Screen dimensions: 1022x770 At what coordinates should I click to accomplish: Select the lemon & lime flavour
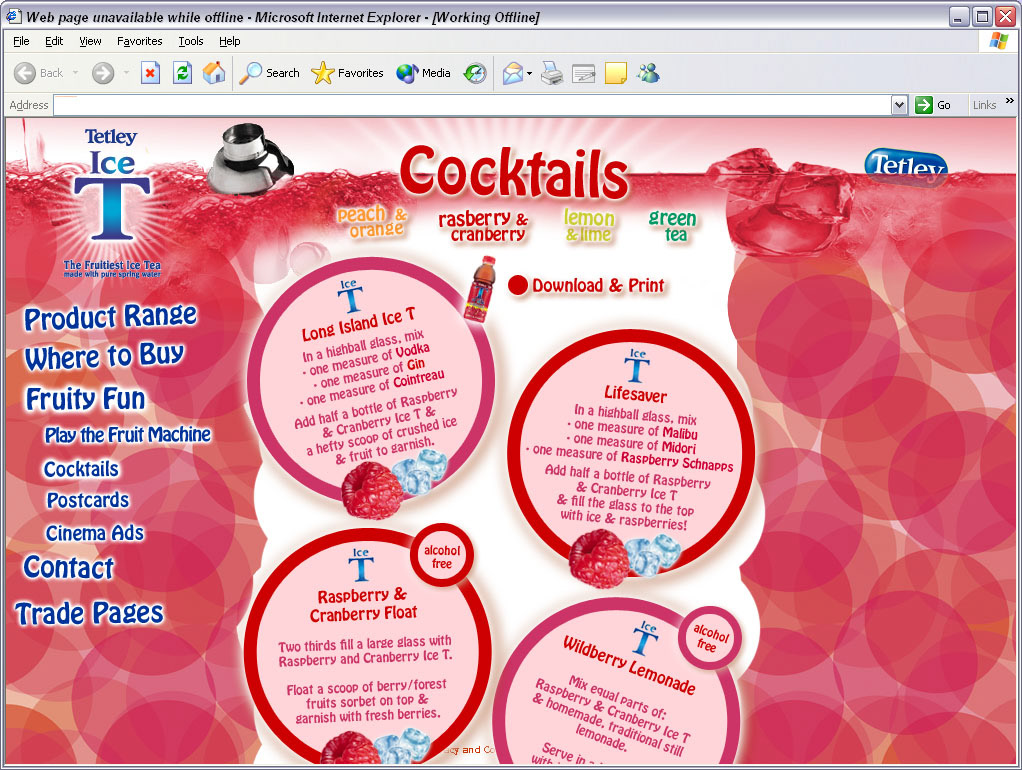tap(589, 226)
